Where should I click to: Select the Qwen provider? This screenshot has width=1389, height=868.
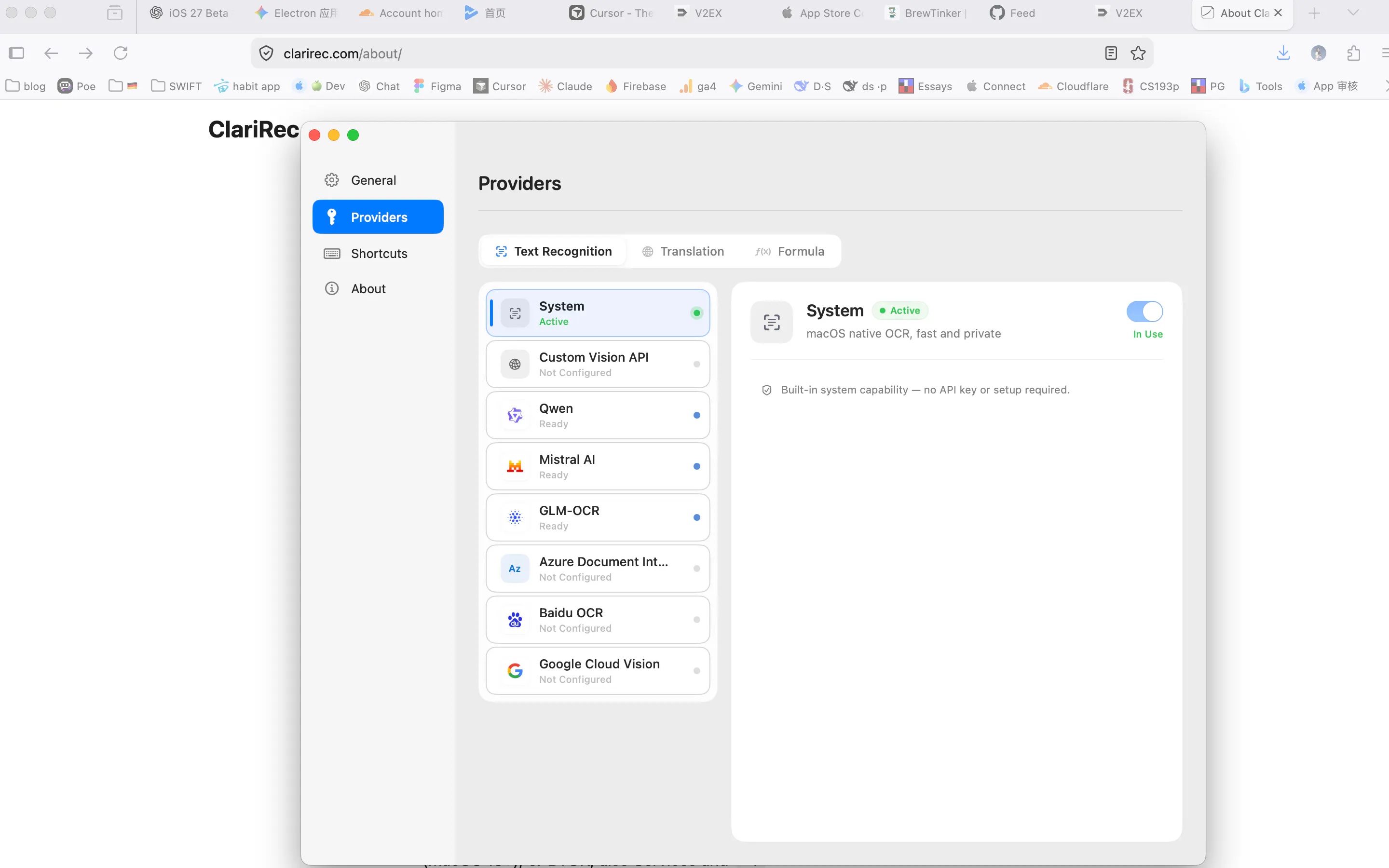[x=598, y=415]
